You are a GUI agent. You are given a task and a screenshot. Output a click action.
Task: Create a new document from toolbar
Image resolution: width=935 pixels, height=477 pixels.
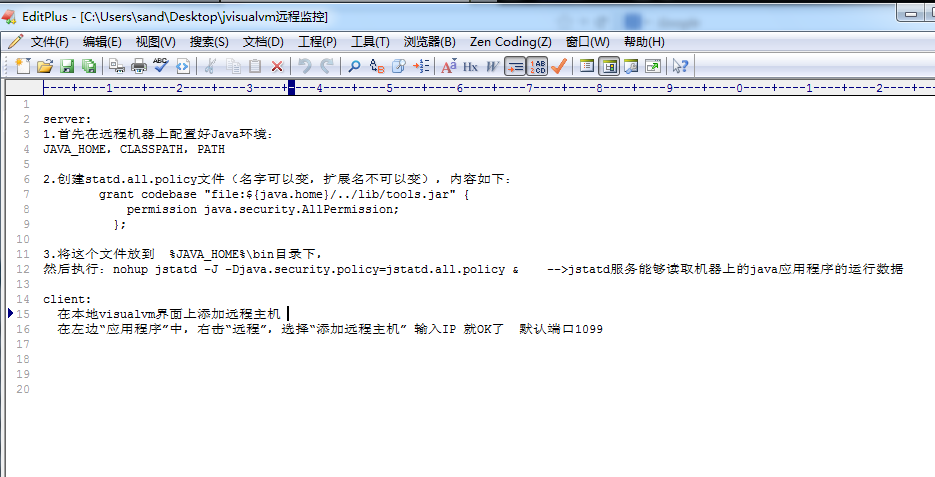[23, 66]
